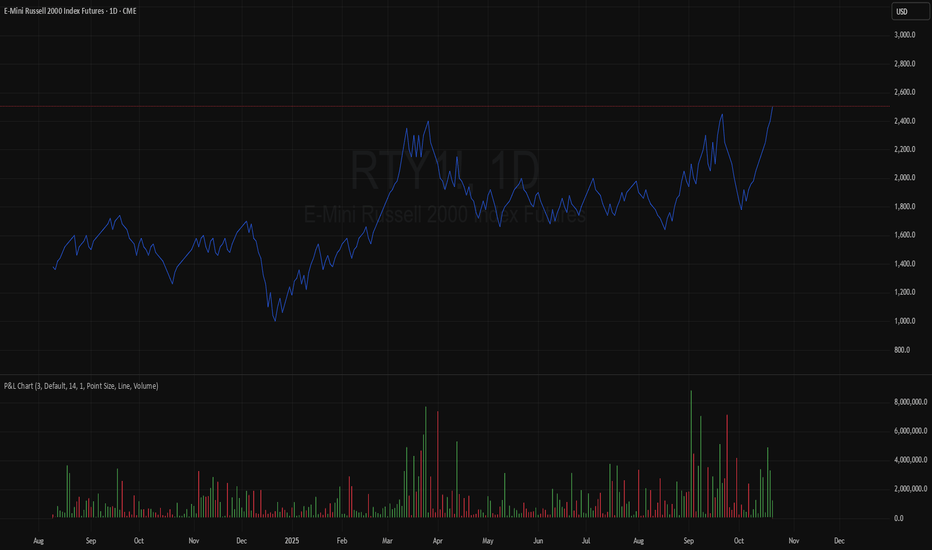Click the May marker on time axis
The width and height of the screenshot is (932, 550).
tap(487, 539)
